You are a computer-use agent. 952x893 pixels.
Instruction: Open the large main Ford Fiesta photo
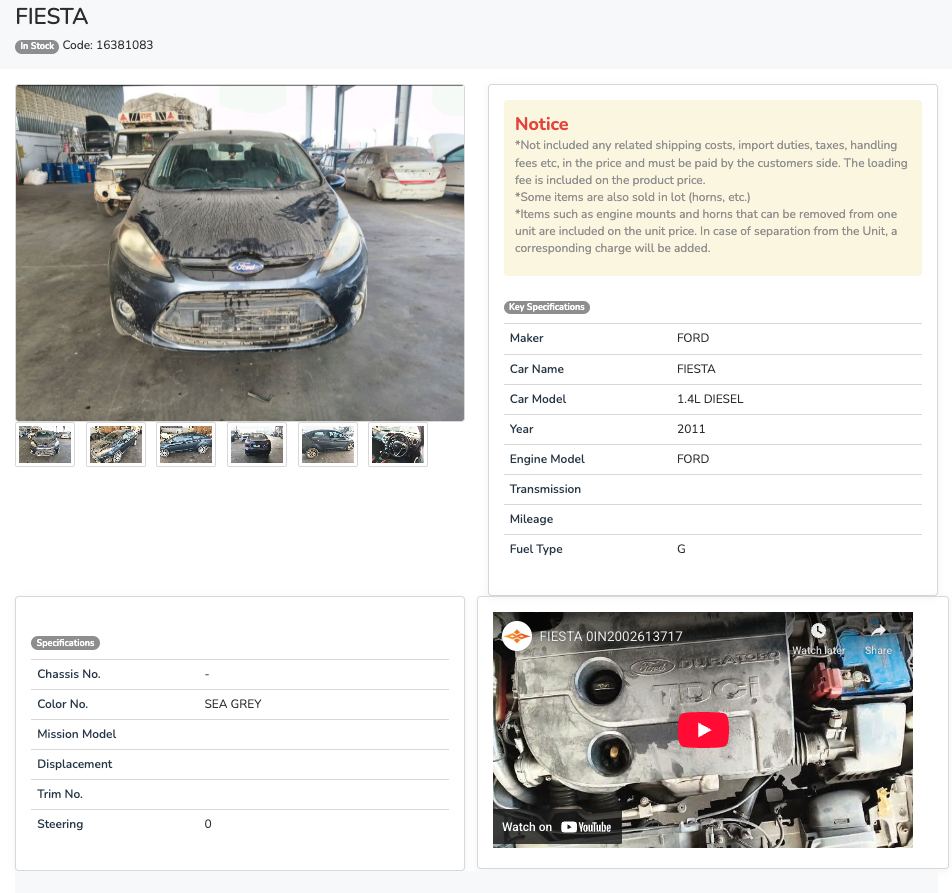240,253
